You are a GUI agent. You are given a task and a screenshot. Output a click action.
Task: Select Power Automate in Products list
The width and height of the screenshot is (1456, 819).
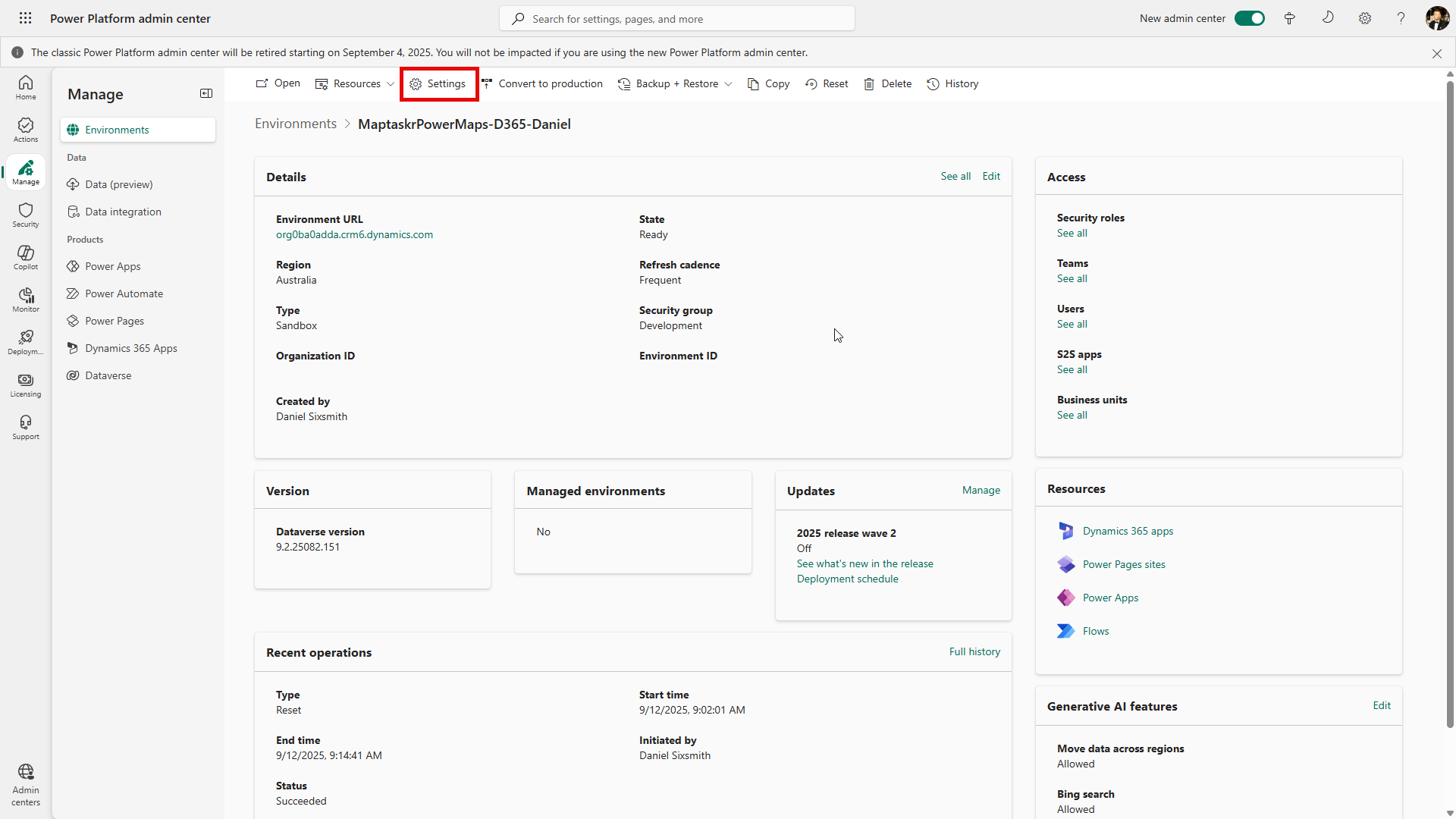pyautogui.click(x=124, y=293)
